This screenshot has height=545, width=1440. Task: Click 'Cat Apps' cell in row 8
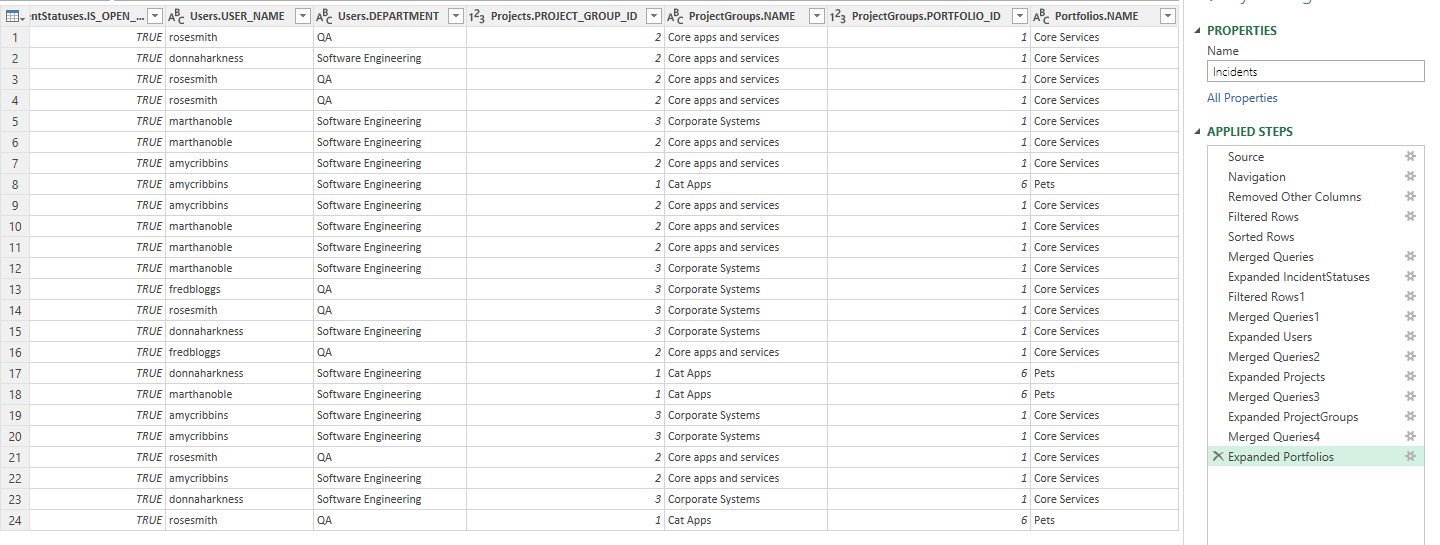(746, 184)
